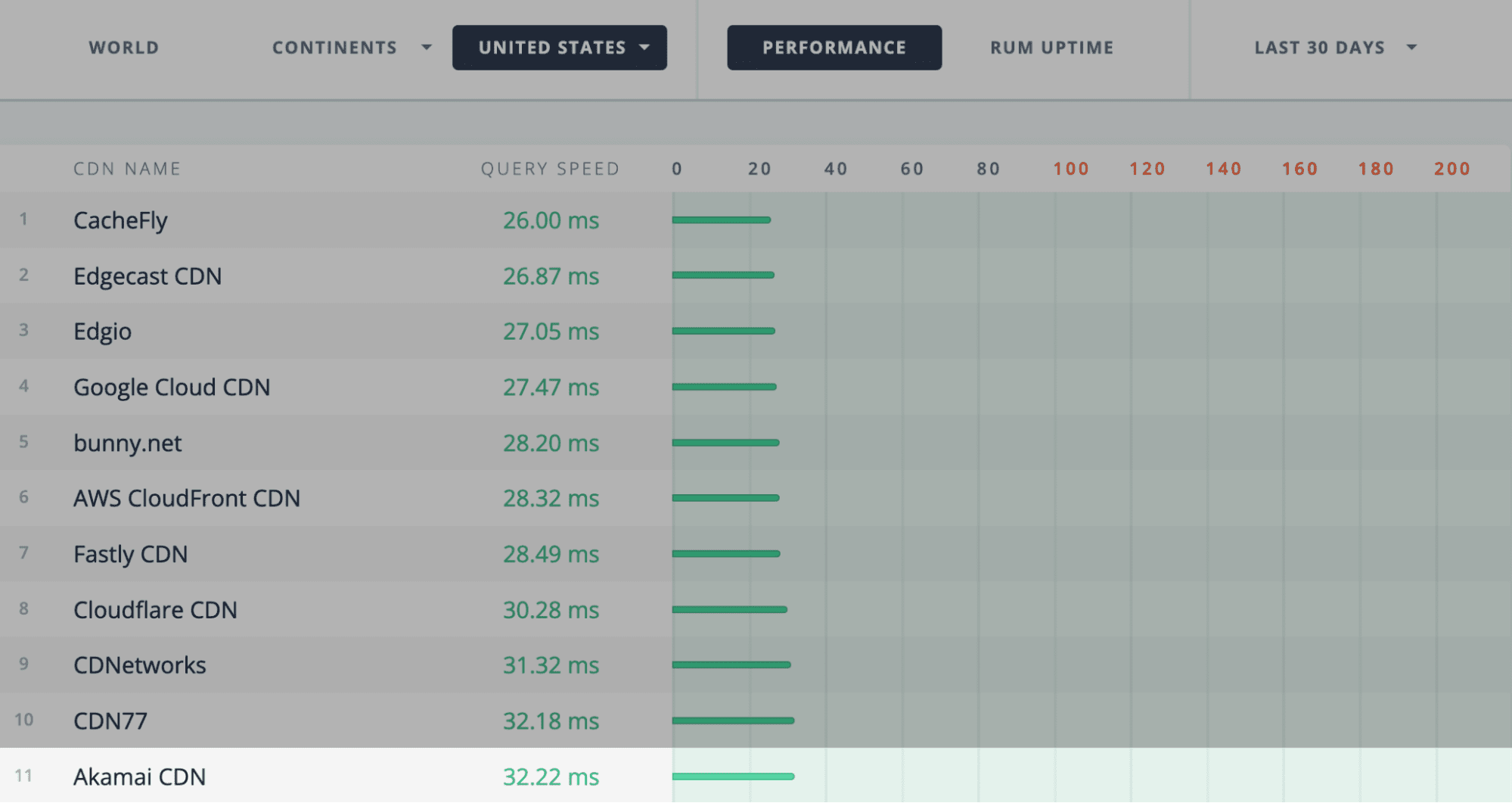This screenshot has width=1512, height=803.
Task: Open the Google Cloud CDN entry
Action: [172, 387]
